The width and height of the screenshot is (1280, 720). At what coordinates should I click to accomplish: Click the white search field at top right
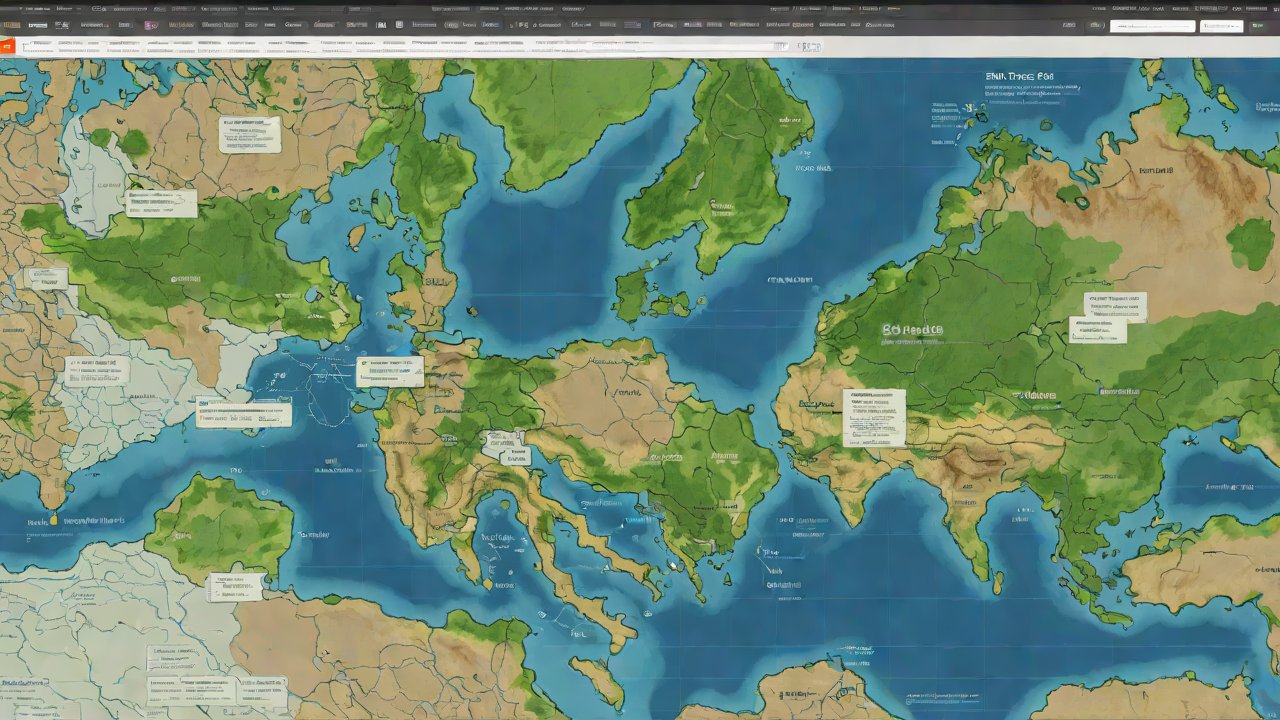pos(1152,26)
